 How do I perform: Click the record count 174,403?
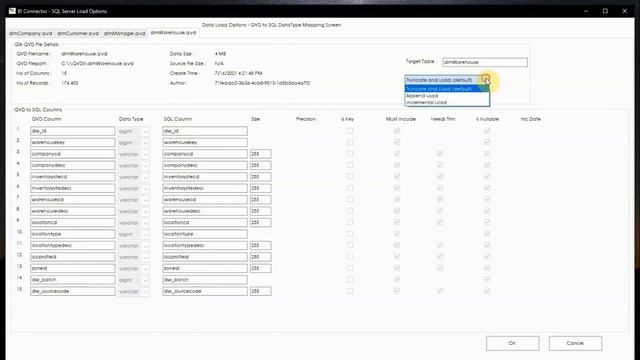tap(70, 83)
